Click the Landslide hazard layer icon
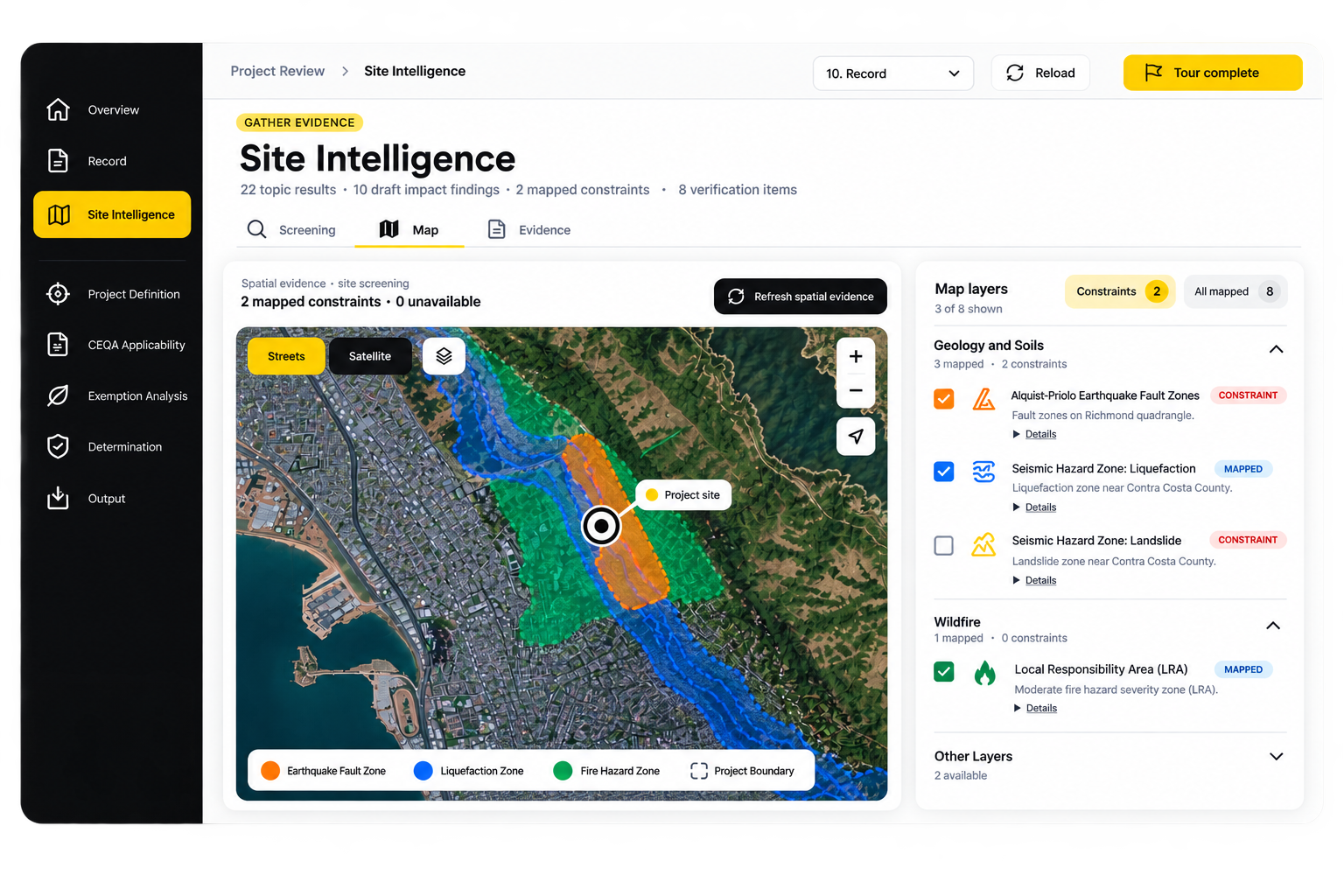The width and height of the screenshot is (1344, 896). tap(983, 544)
